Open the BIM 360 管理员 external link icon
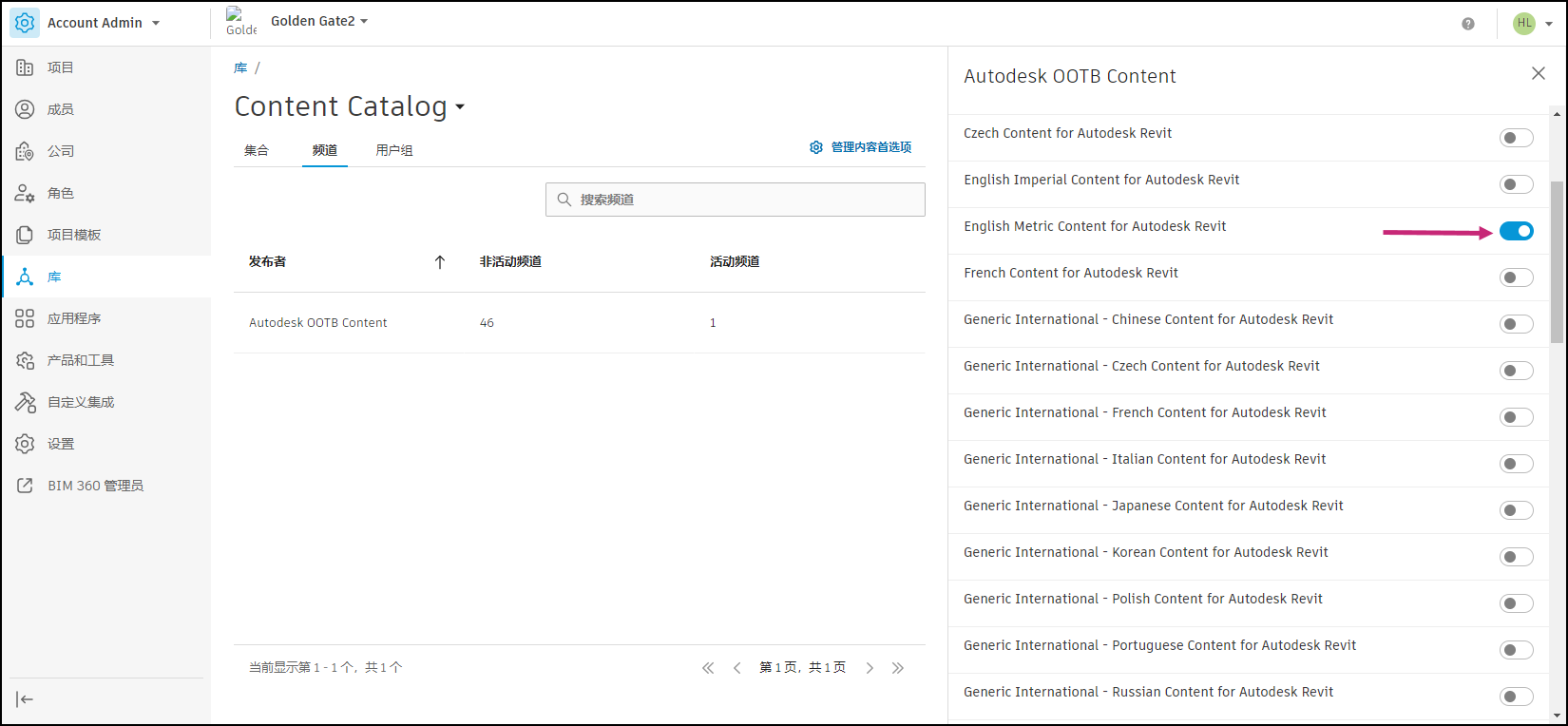This screenshot has width=1568, height=726. pos(25,486)
